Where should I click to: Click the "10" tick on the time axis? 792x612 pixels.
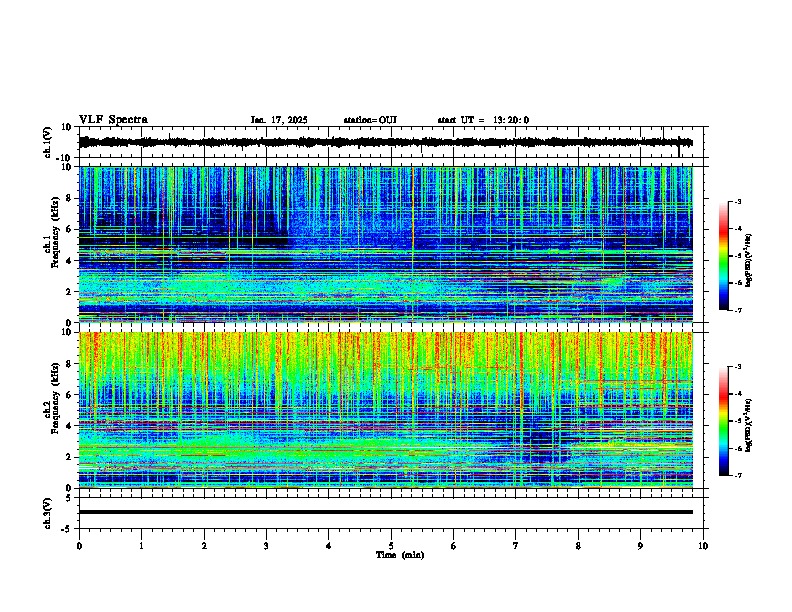[x=703, y=546]
